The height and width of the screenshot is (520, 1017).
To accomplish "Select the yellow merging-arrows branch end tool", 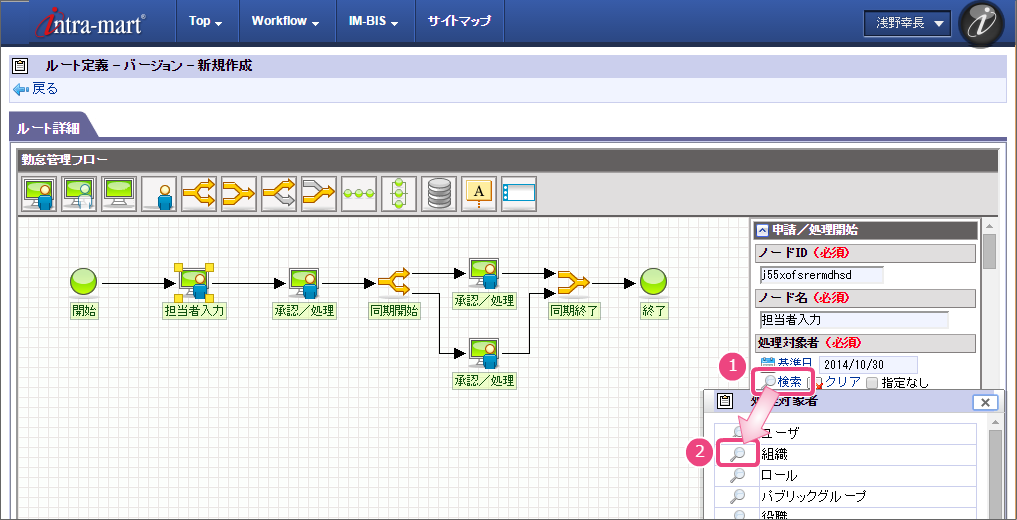I will tap(239, 194).
